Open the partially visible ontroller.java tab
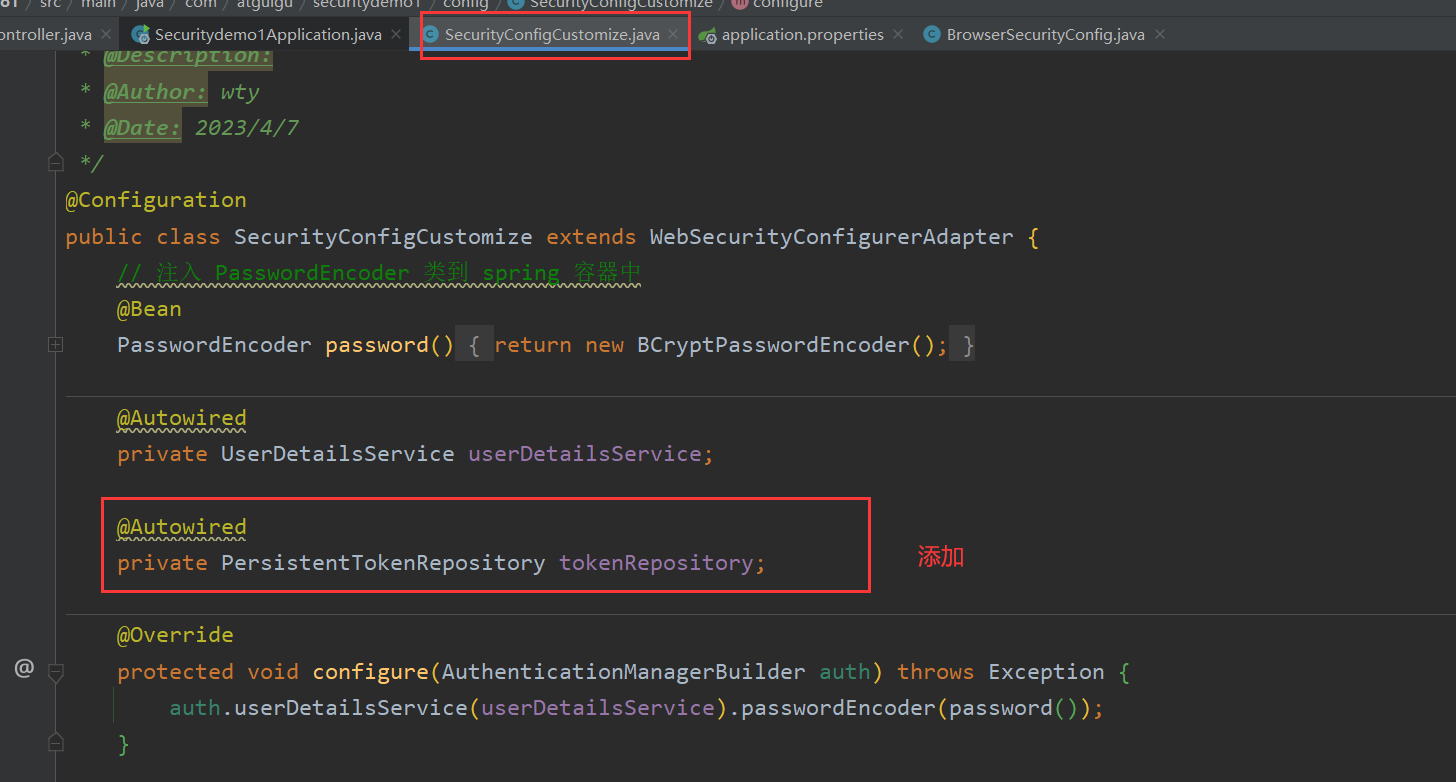 pos(45,34)
